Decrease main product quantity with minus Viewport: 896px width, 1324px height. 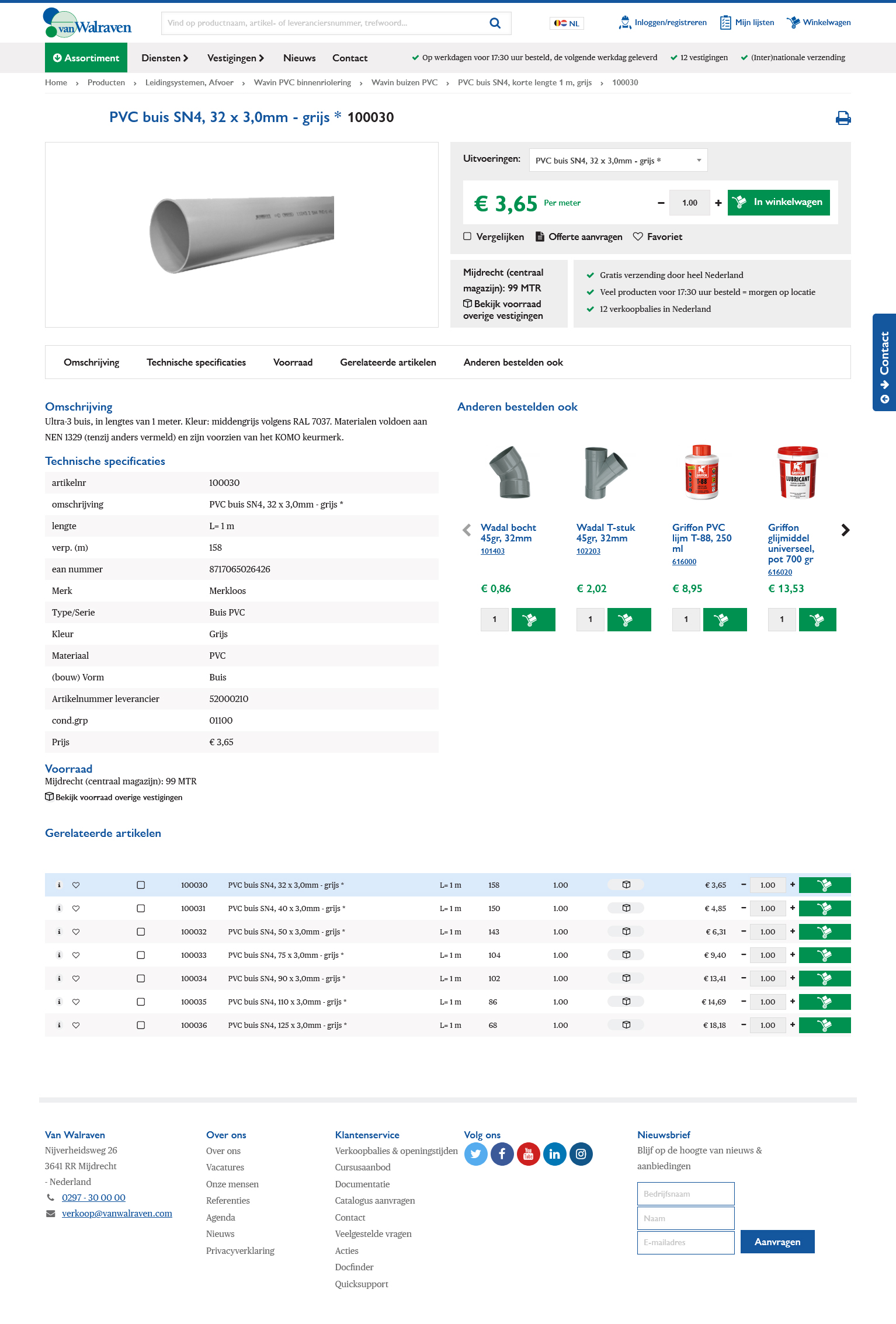(661, 203)
